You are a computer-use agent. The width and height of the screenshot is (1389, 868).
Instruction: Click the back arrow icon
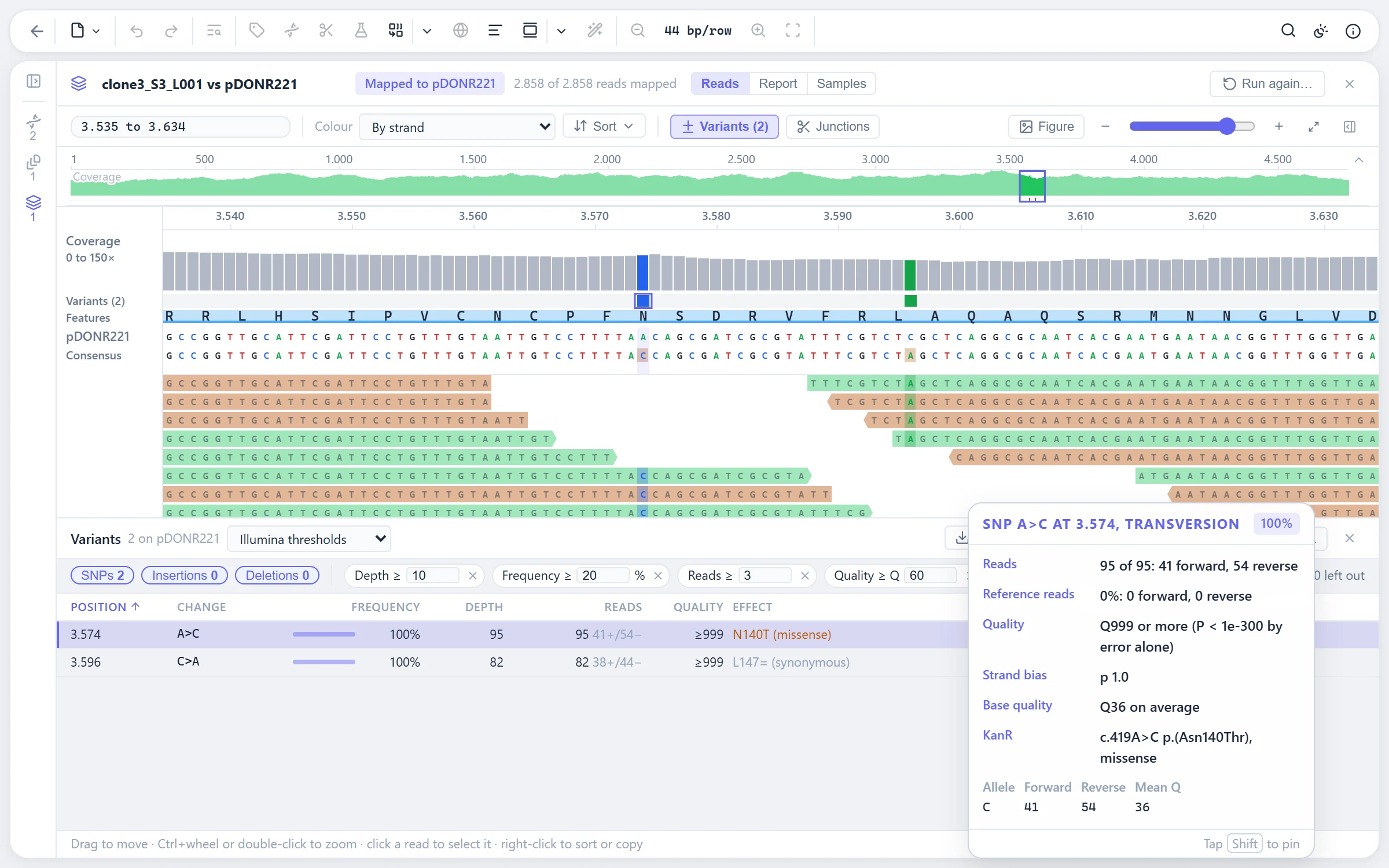coord(37,31)
